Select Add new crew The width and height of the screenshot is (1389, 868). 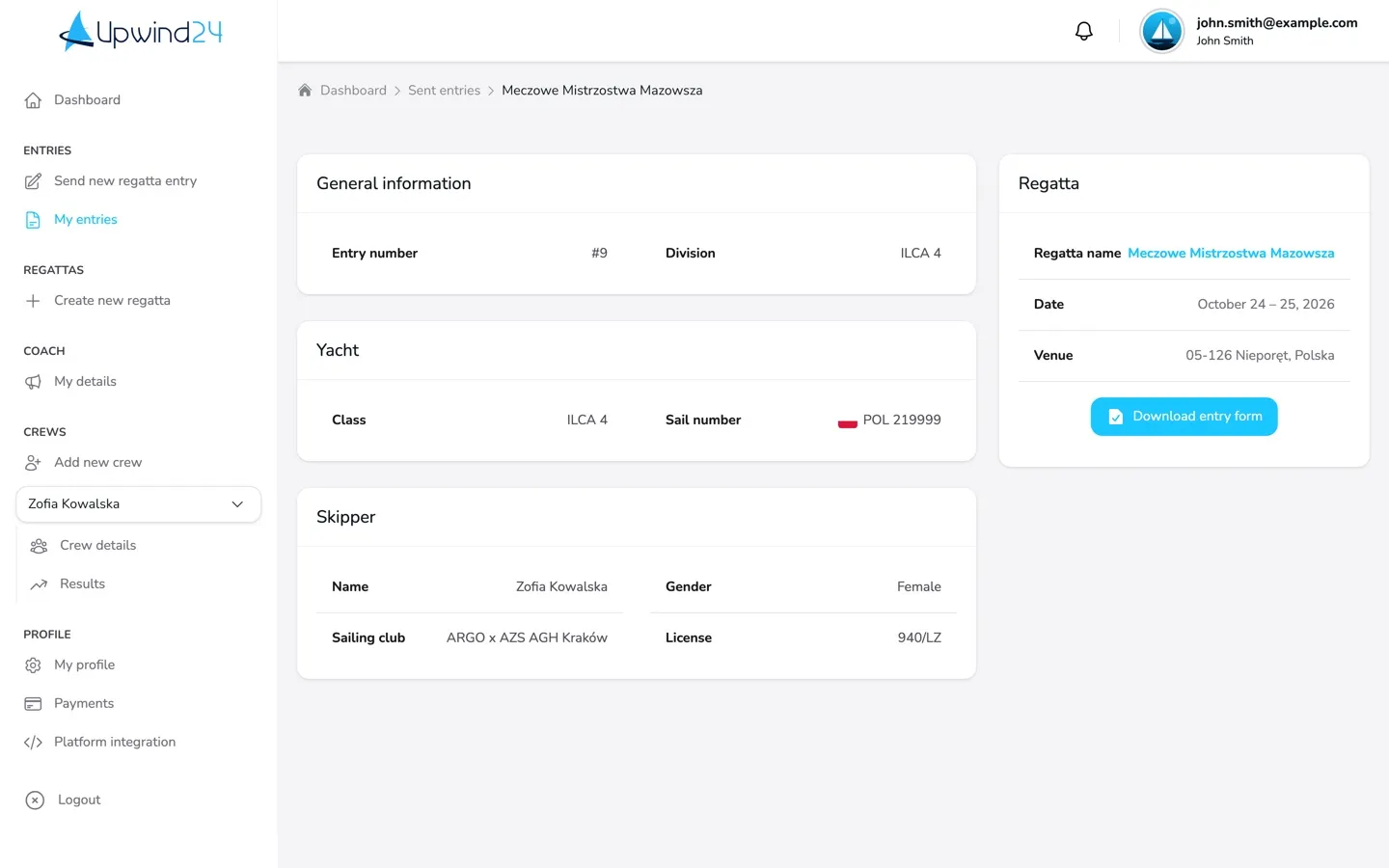point(97,463)
